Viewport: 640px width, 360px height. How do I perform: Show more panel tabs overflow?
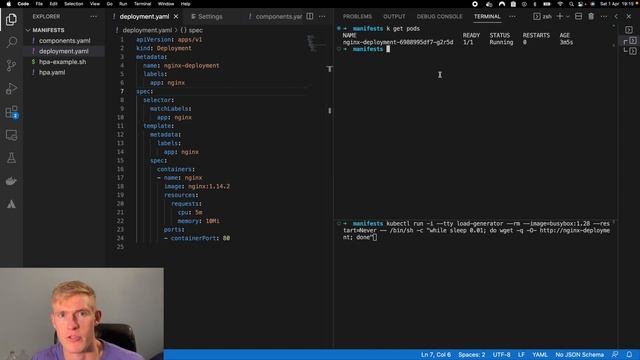[512, 16]
